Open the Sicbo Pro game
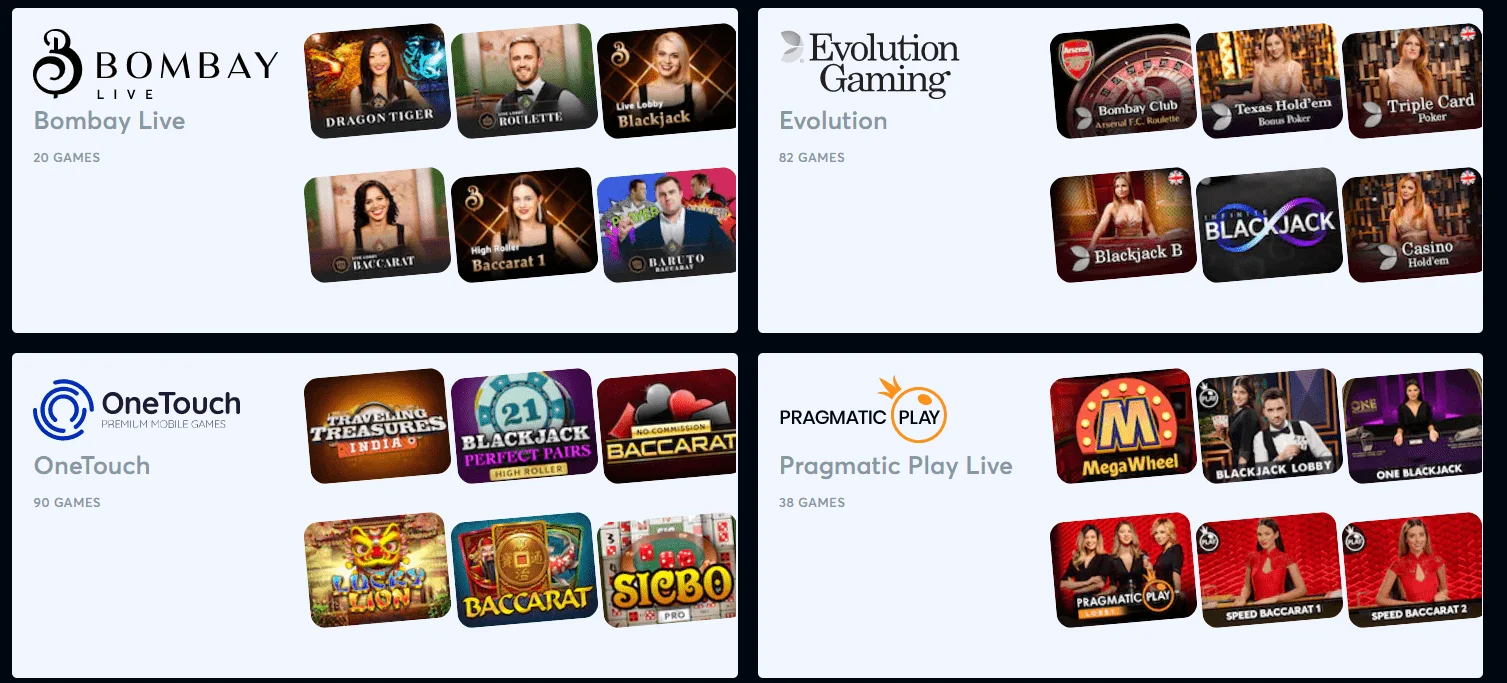The image size is (1507, 683). pyautogui.click(x=666, y=570)
